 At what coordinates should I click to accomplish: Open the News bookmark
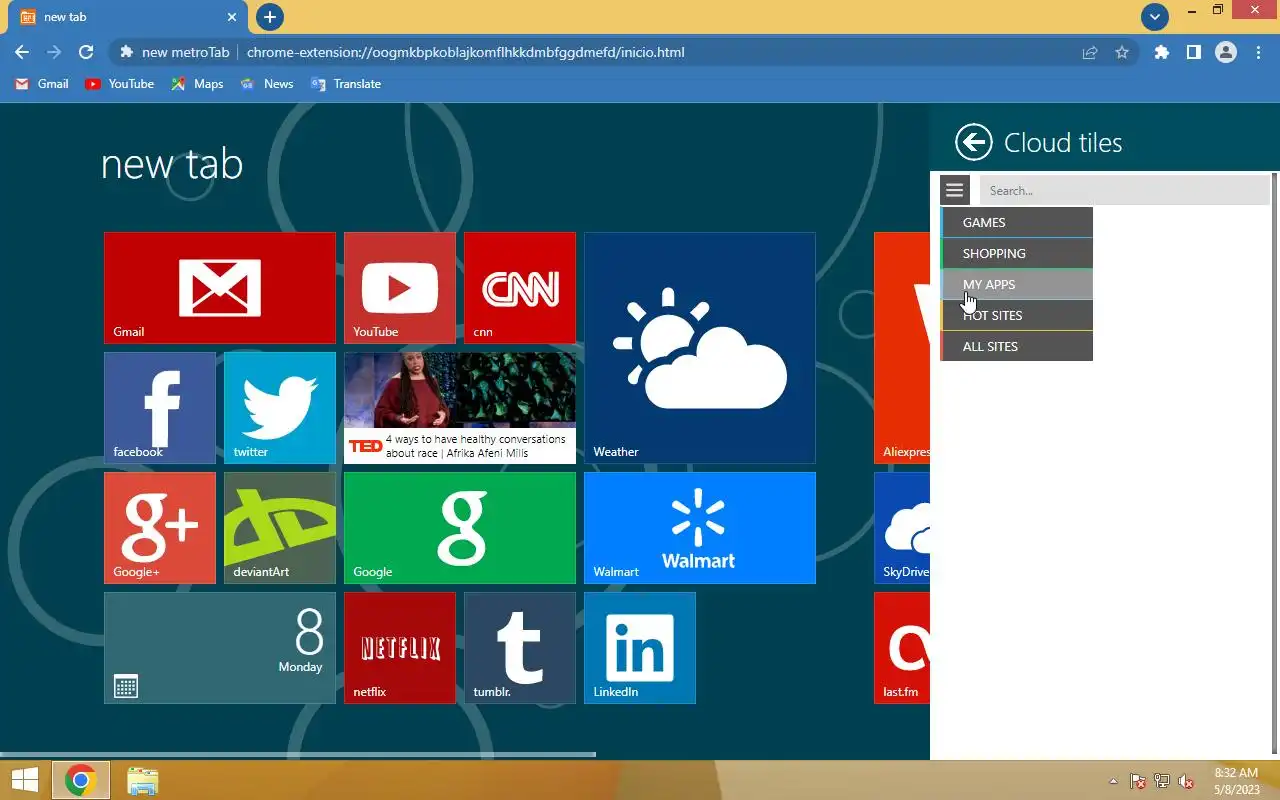(x=267, y=84)
